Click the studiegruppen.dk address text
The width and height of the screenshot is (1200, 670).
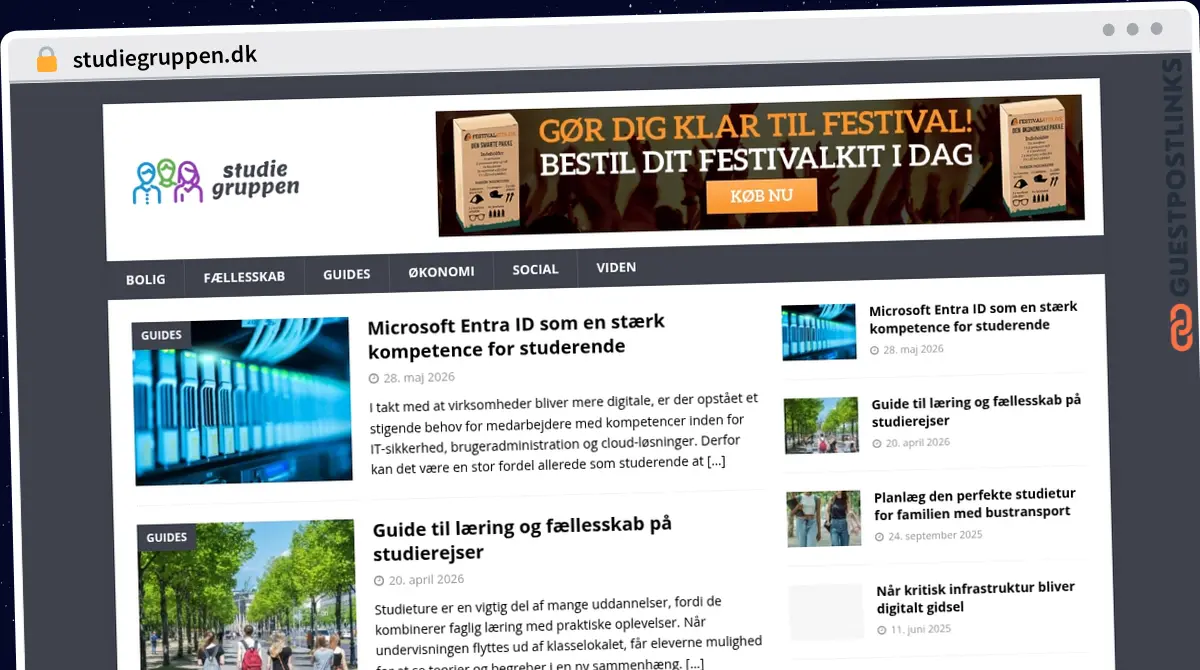click(x=165, y=58)
